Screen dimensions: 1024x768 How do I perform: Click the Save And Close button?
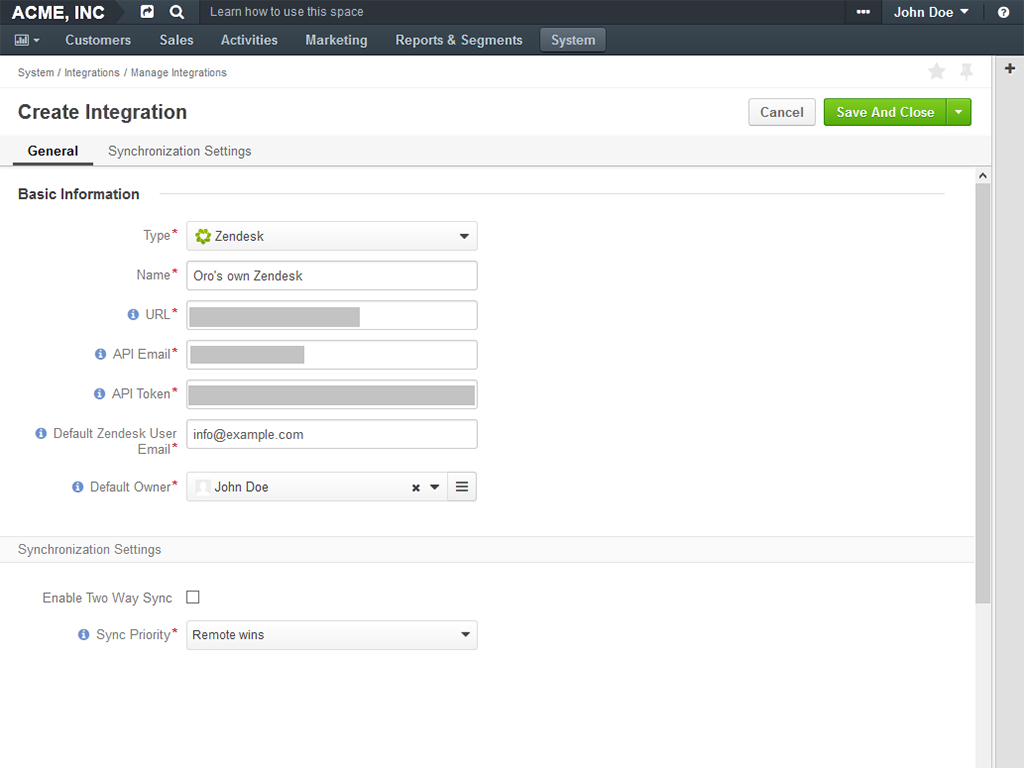pyautogui.click(x=884, y=112)
